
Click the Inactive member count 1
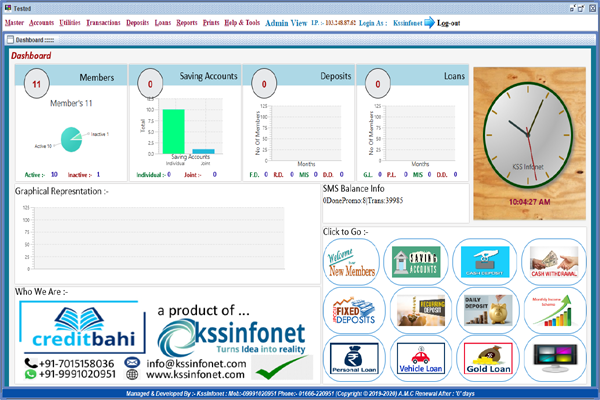point(98,175)
